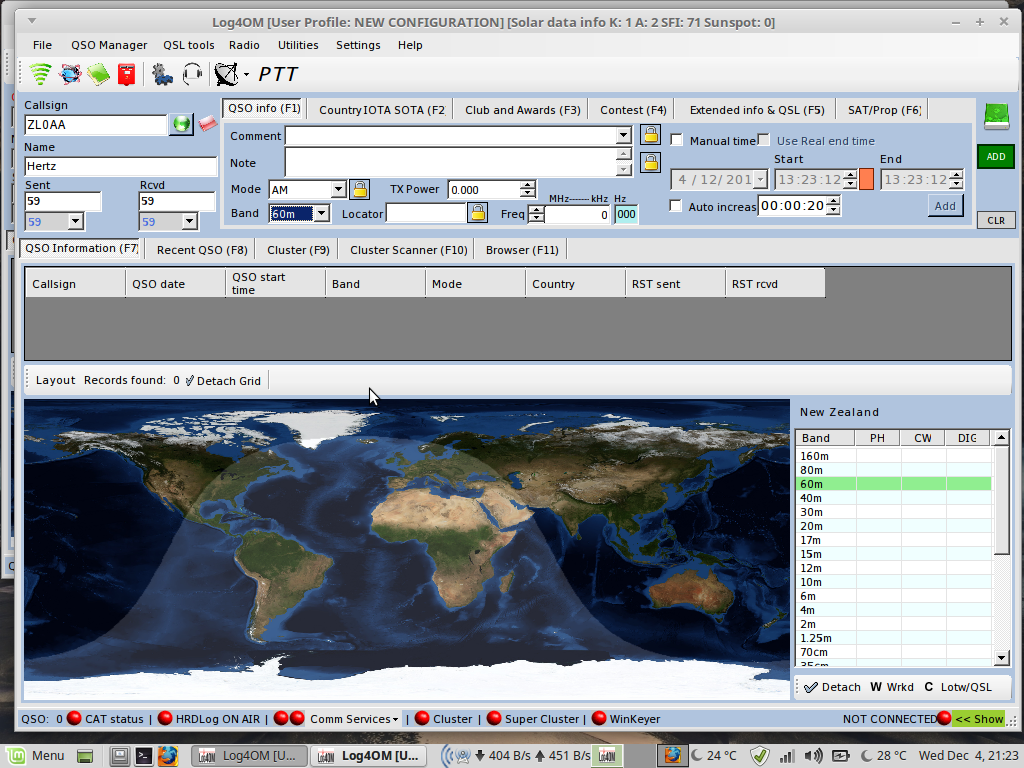Viewport: 1024px width, 768px height.
Task: Tick the Use Real end time checkbox
Action: coord(764,141)
